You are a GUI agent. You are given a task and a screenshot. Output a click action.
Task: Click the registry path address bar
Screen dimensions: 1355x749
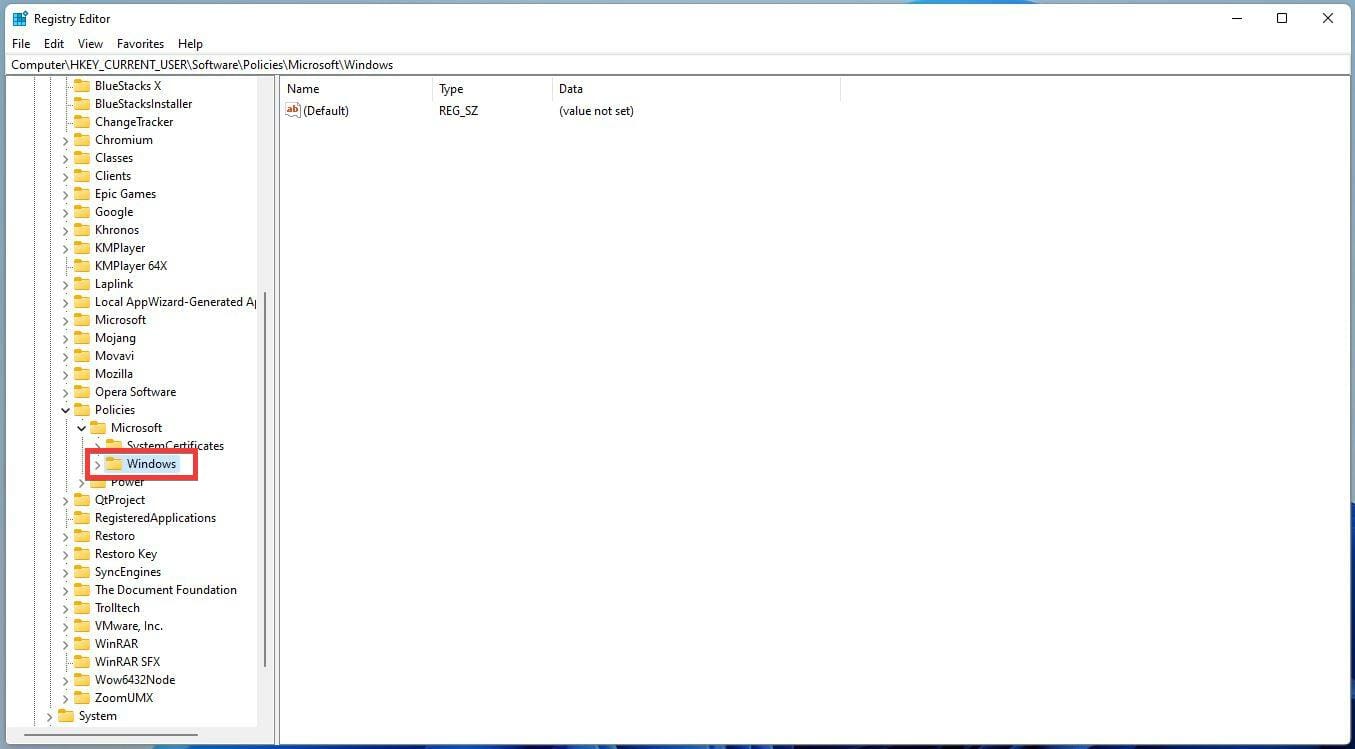[x=400, y=64]
